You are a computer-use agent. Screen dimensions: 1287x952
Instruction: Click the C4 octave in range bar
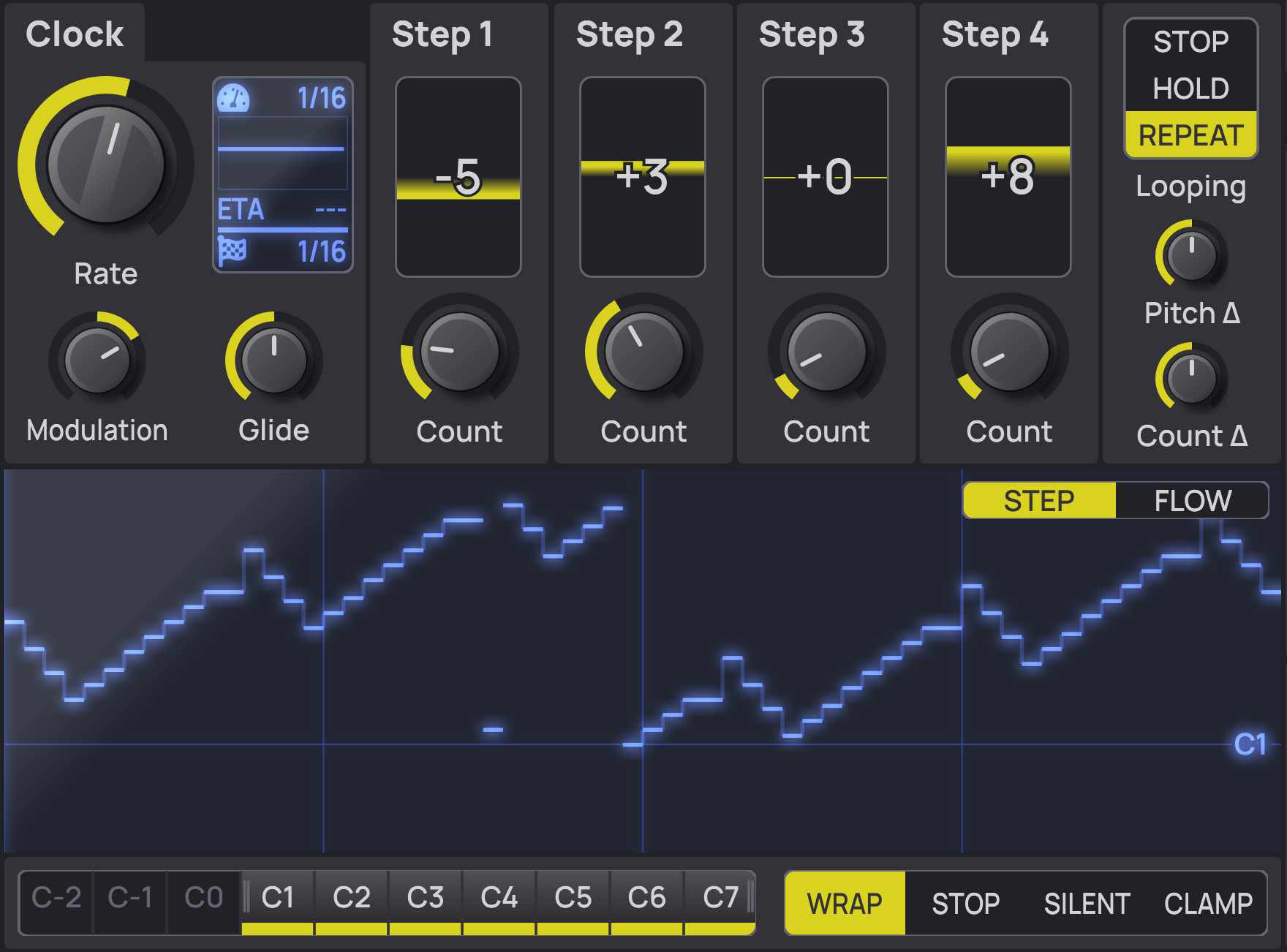coord(499,902)
